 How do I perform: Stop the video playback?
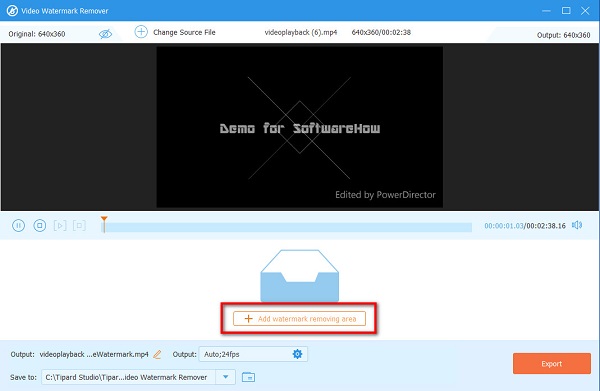tap(40, 225)
